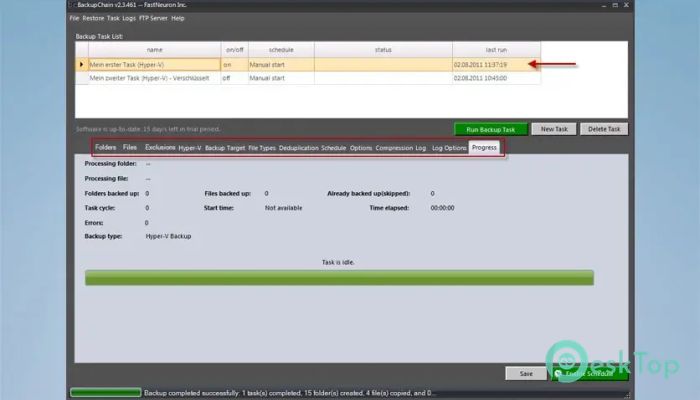Select task 'Mein erster Task (Hyper-V)'
Viewport: 700px width, 400px height.
click(154, 65)
